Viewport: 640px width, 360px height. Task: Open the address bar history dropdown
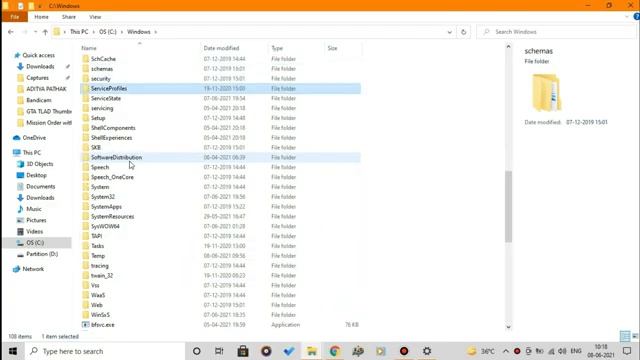pyautogui.click(x=449, y=32)
